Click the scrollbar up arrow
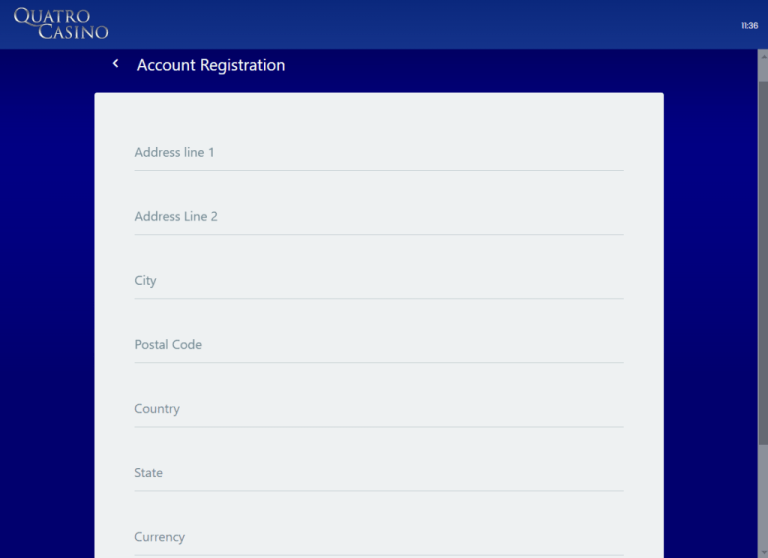This screenshot has width=768, height=558. [x=762, y=55]
